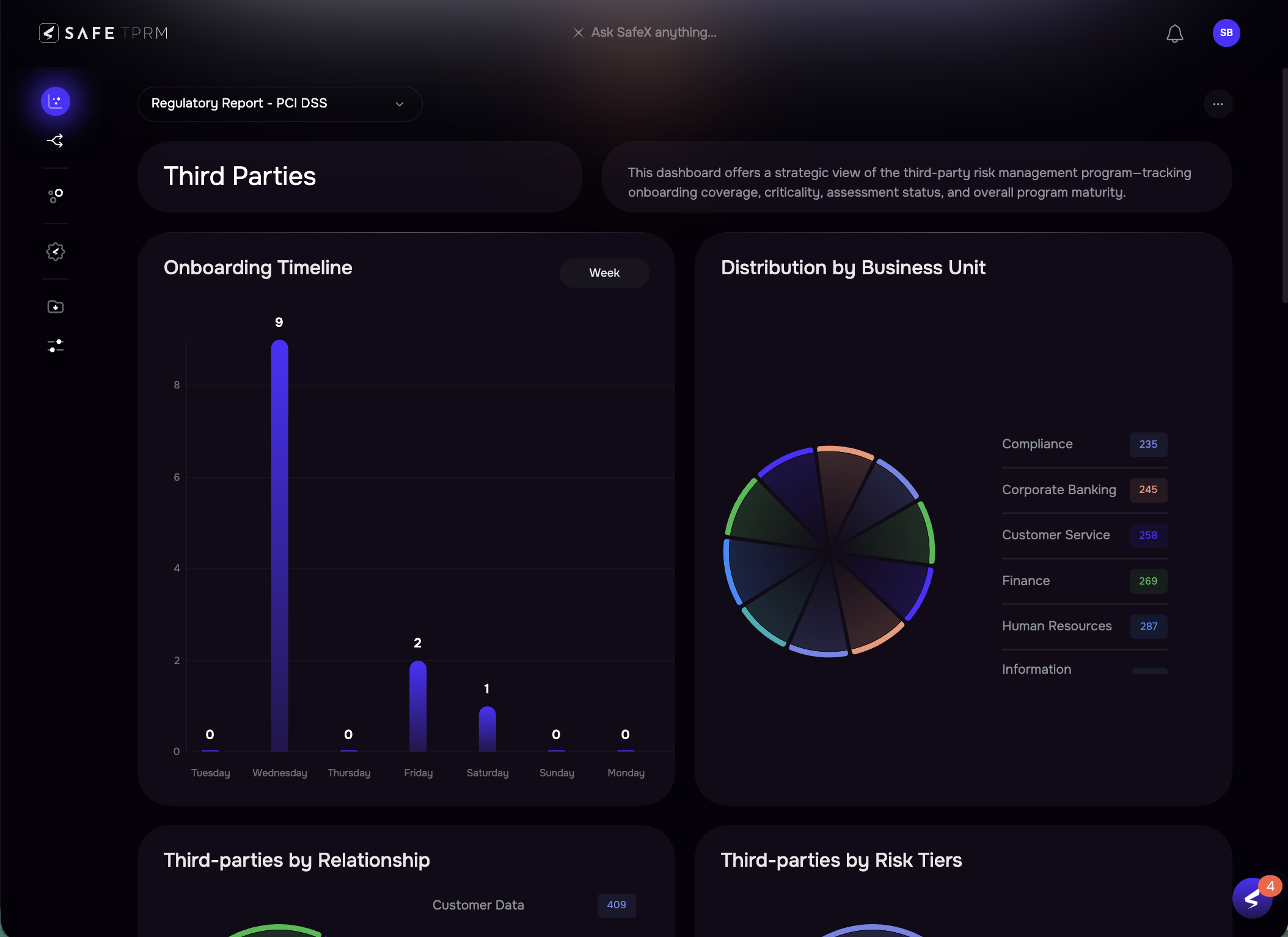
Task: Click the Ask SafeX anything search field
Action: point(653,32)
